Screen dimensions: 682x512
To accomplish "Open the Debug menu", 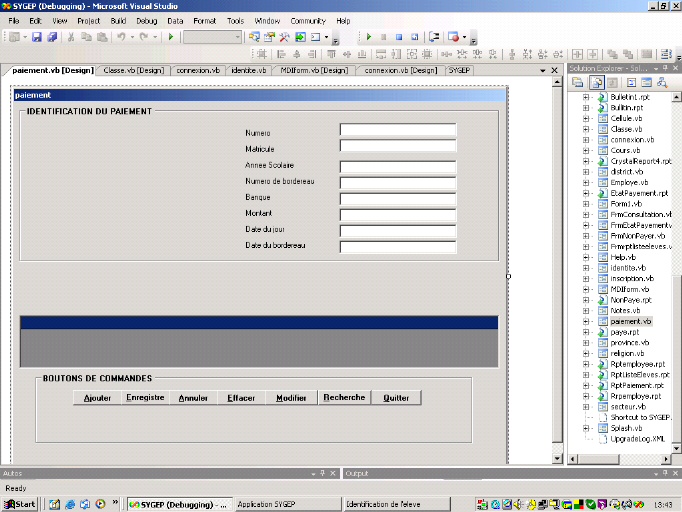I will pyautogui.click(x=147, y=20).
